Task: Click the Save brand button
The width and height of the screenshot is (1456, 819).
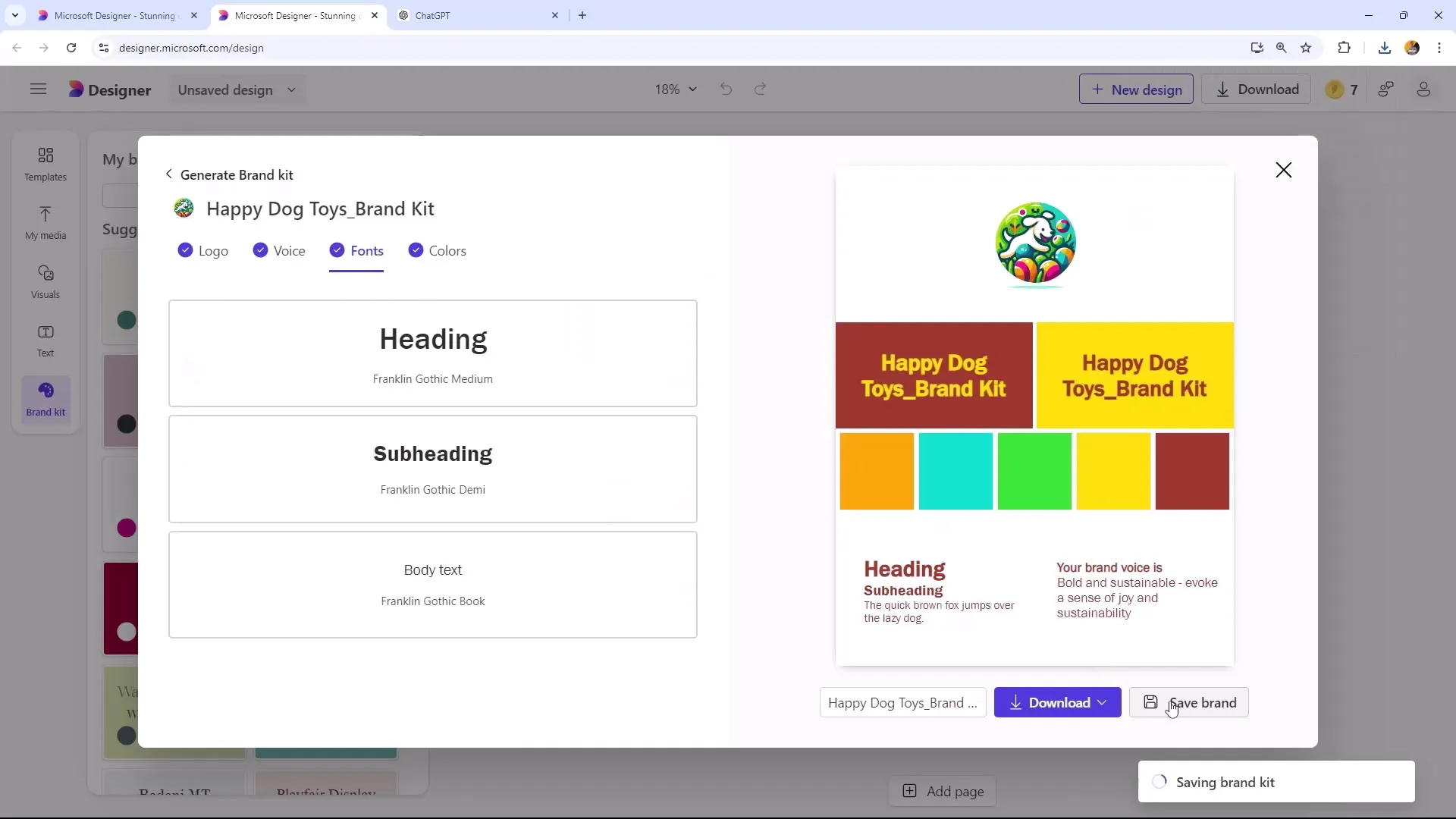Action: 1188,703
